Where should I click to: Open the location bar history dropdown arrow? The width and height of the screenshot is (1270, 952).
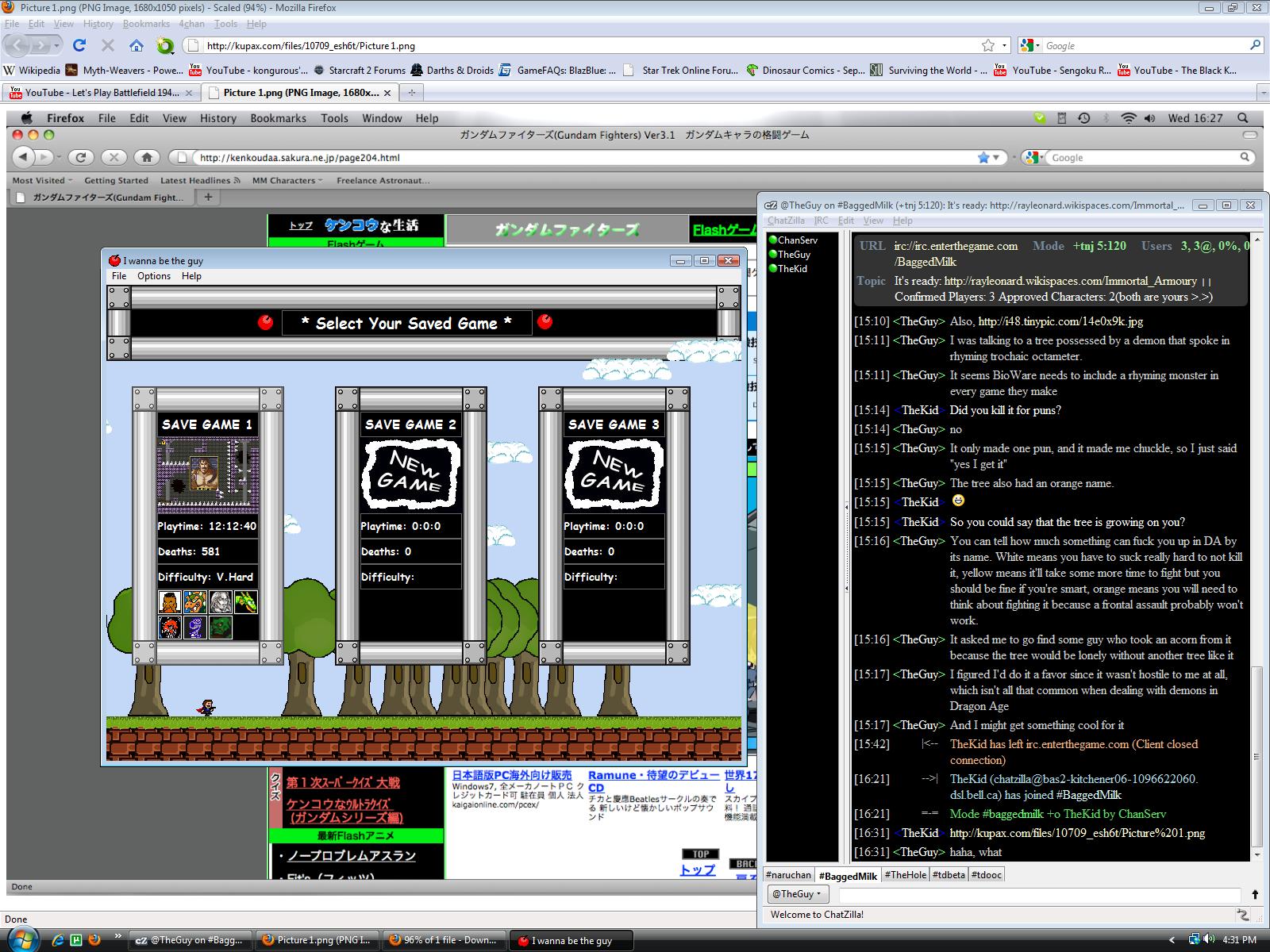click(x=1004, y=45)
